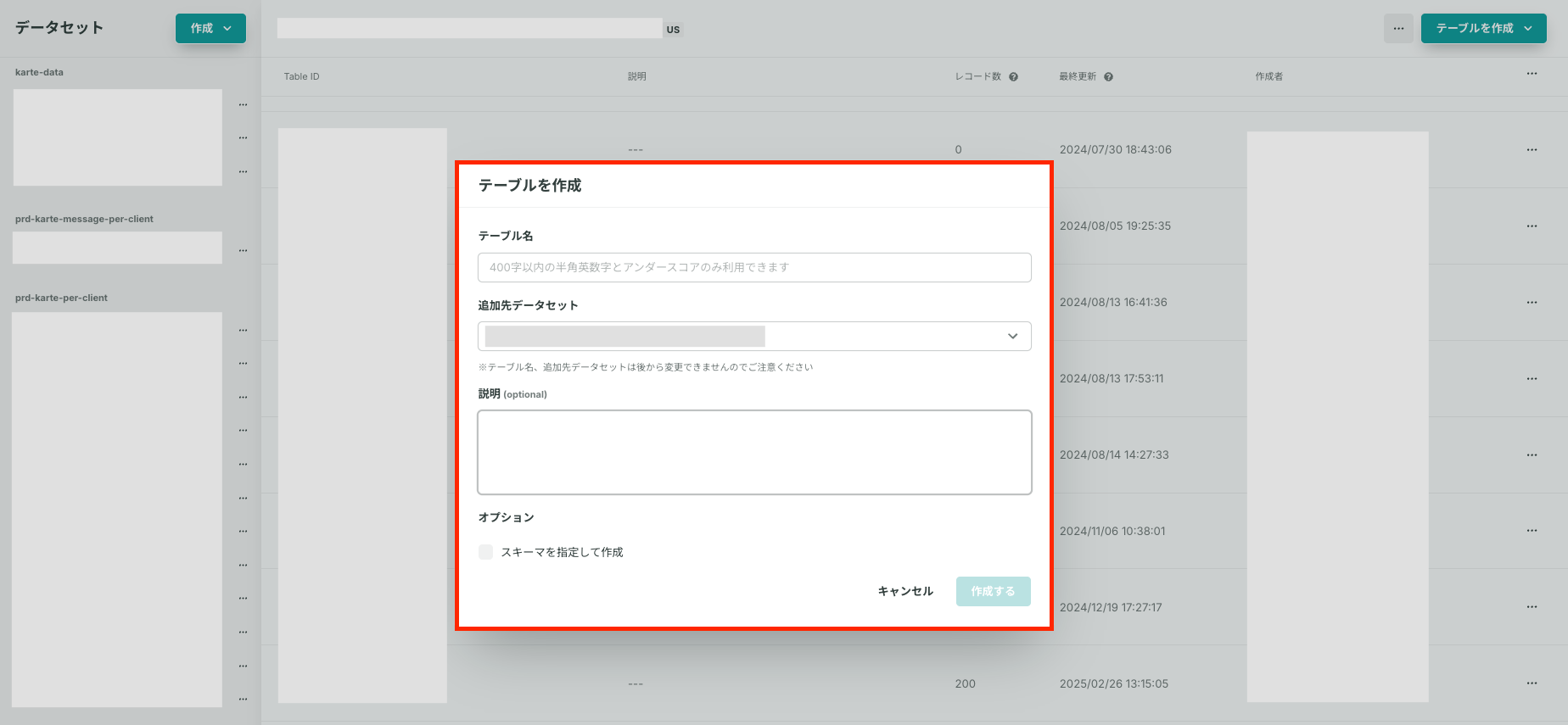1568x725 pixels.
Task: Click the キャンセル button in dialog
Action: [x=905, y=592]
